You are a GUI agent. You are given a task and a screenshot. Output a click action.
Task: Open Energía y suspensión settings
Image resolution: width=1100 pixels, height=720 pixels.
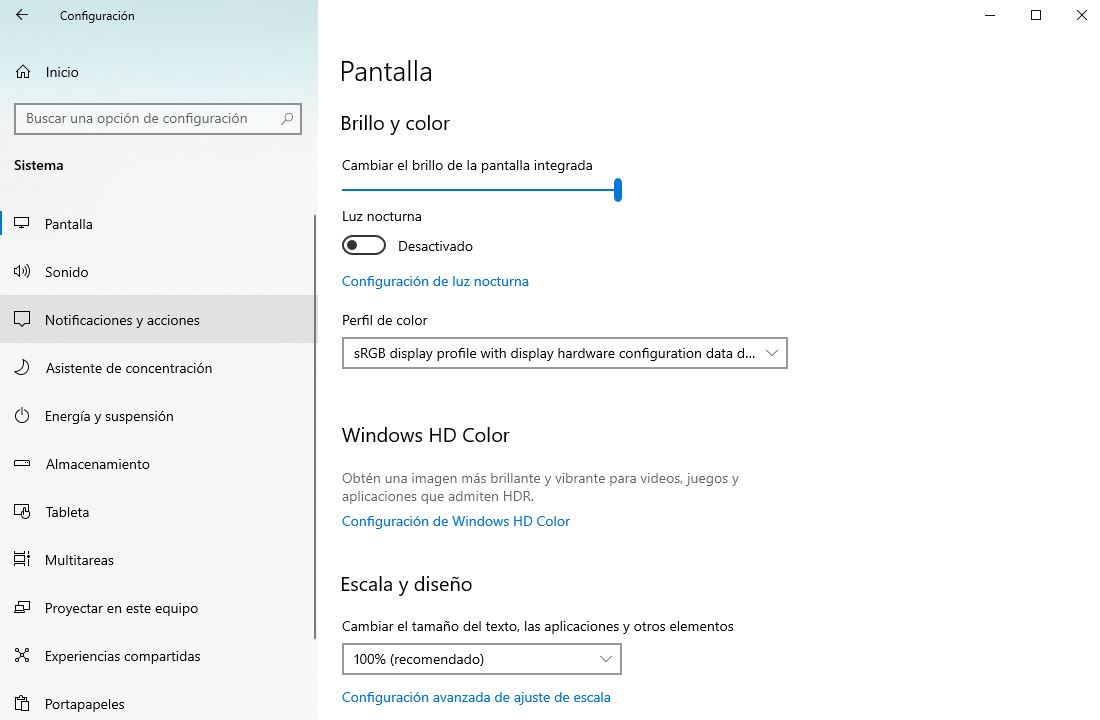pos(22,415)
